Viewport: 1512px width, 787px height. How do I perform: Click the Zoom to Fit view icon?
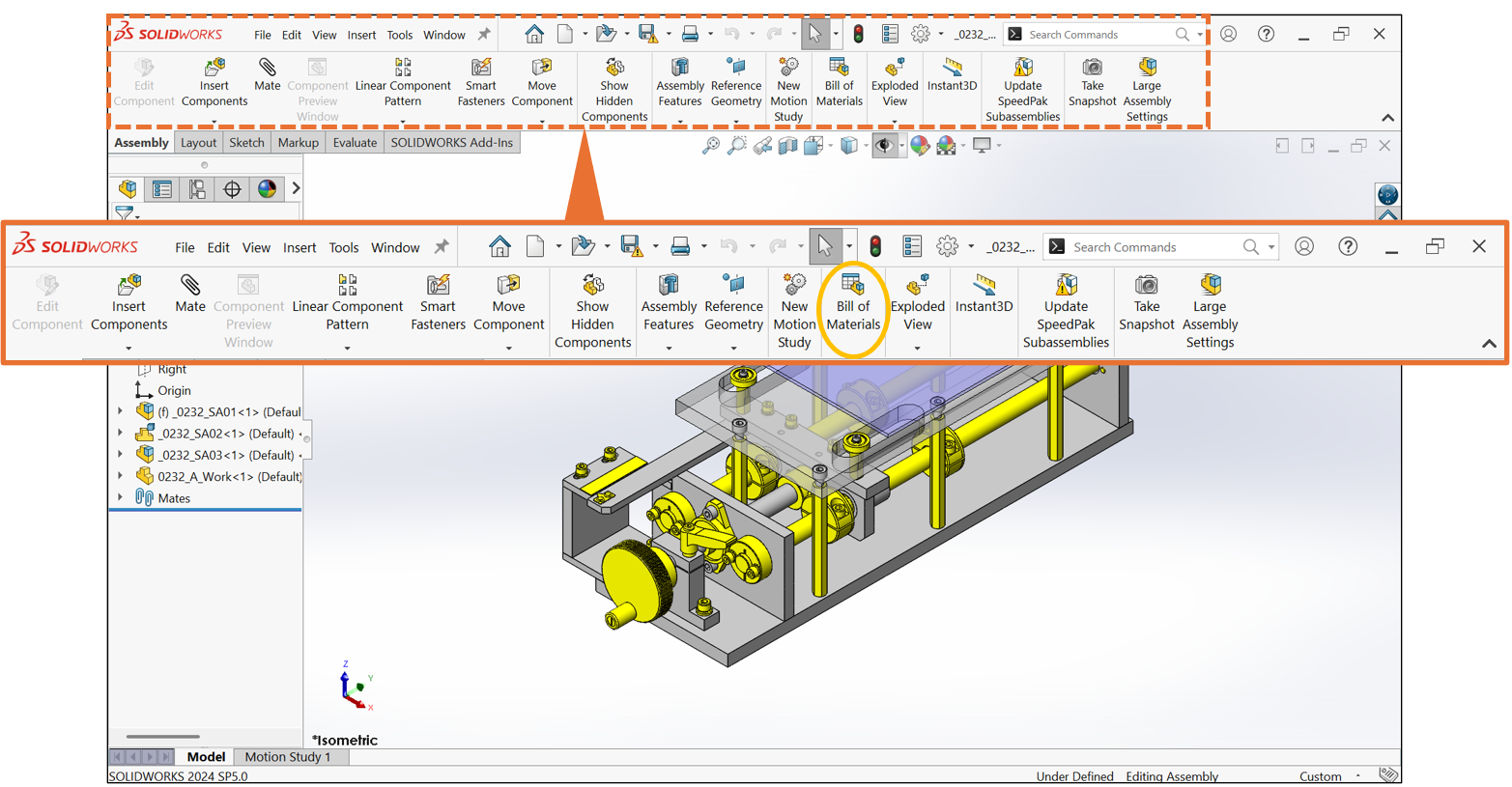tap(711, 146)
